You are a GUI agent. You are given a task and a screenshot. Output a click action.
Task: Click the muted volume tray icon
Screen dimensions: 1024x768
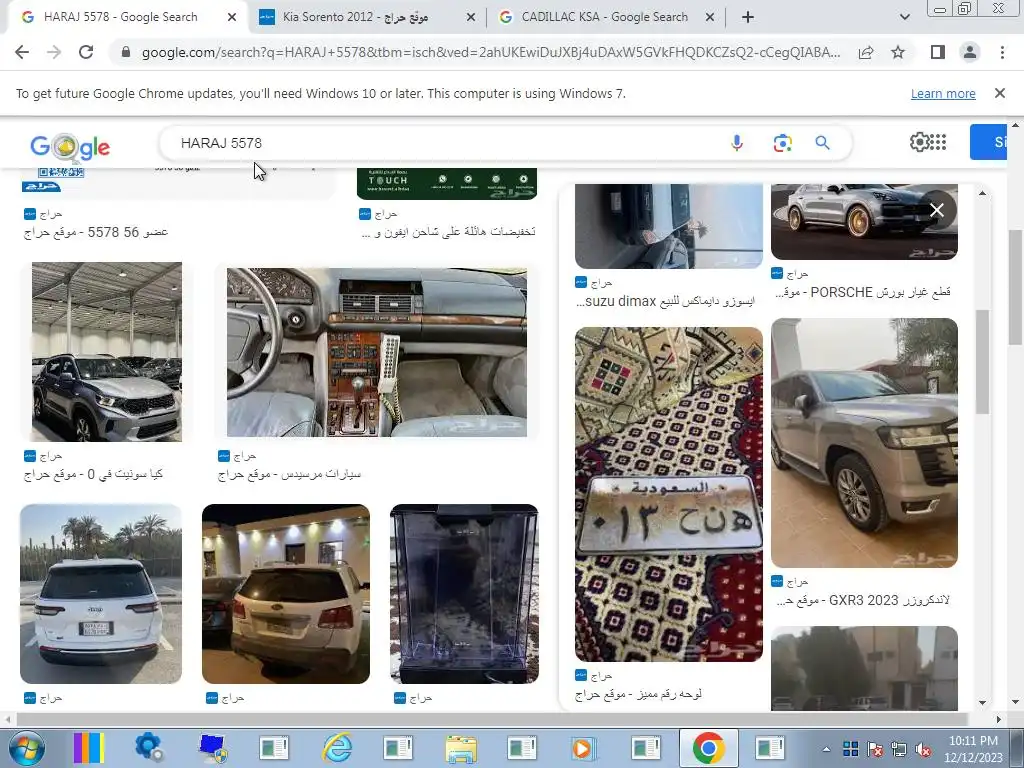(x=923, y=749)
